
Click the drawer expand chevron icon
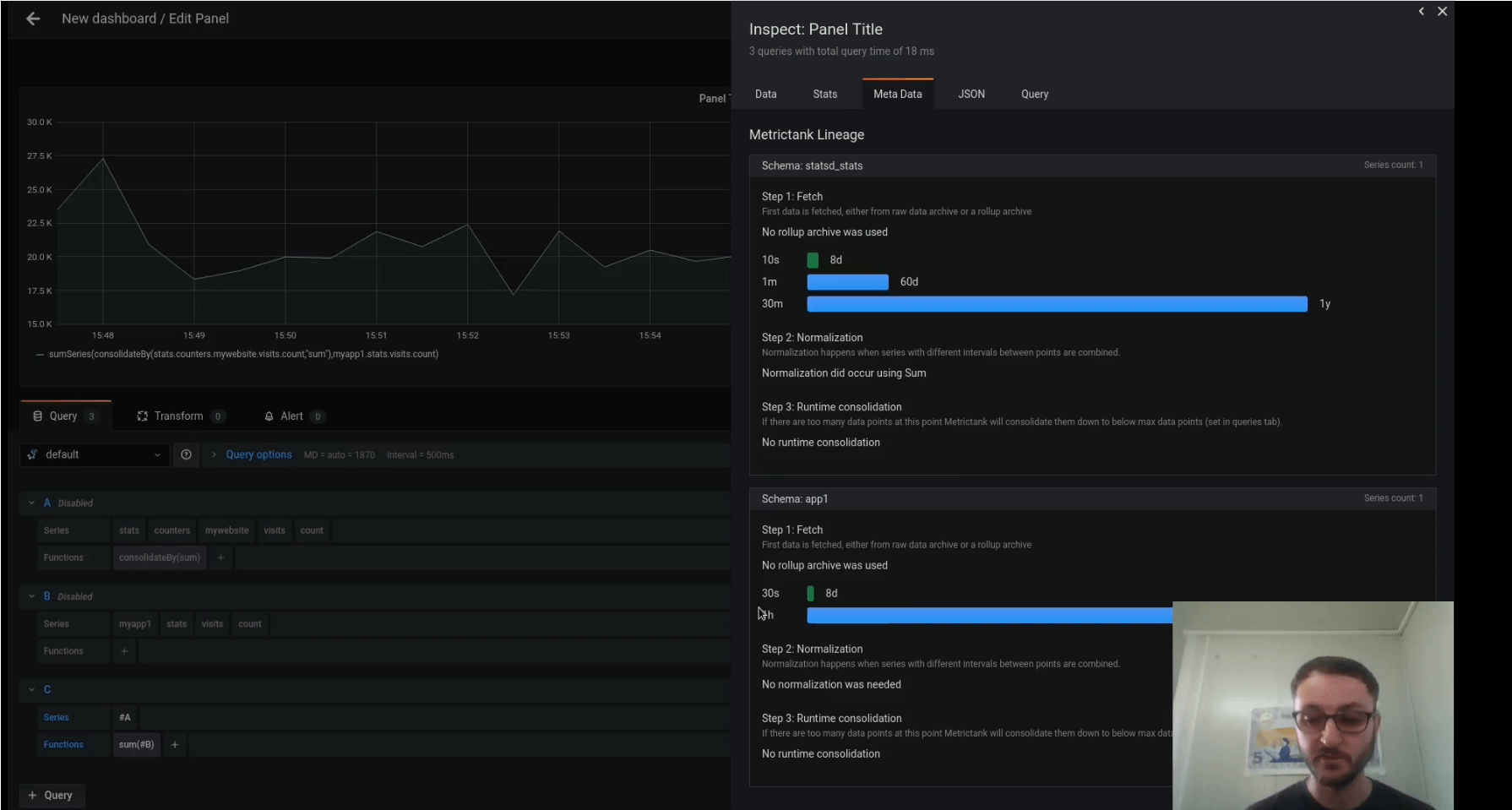[x=1422, y=12]
